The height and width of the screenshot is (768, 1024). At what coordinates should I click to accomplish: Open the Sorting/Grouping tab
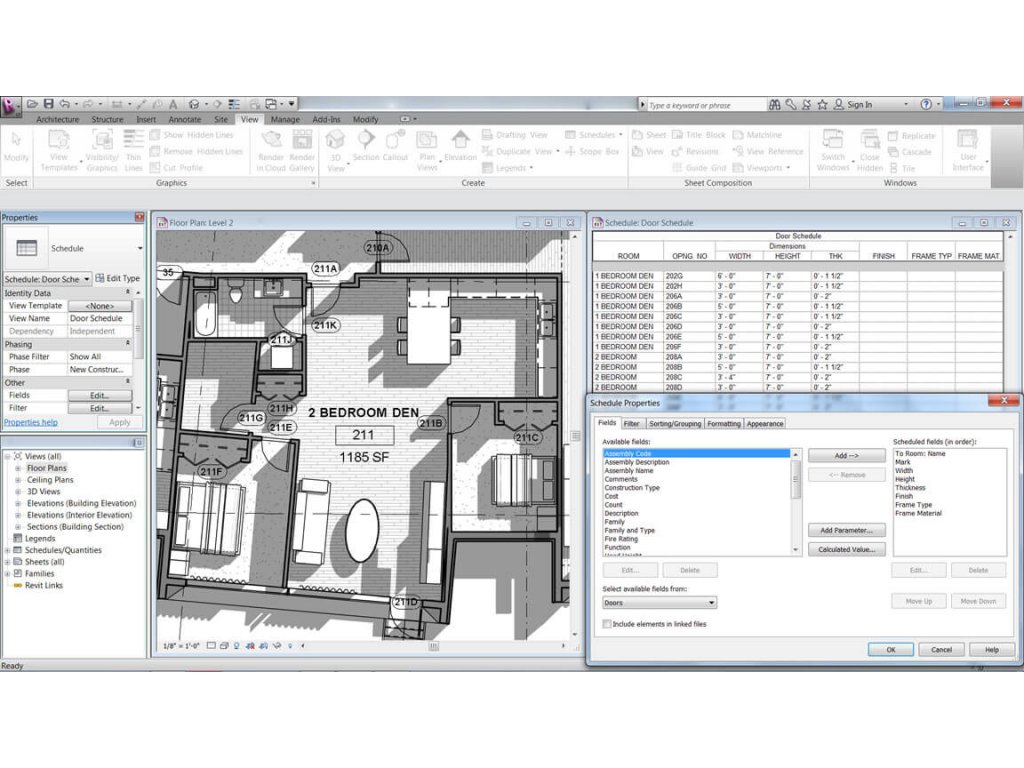point(674,422)
